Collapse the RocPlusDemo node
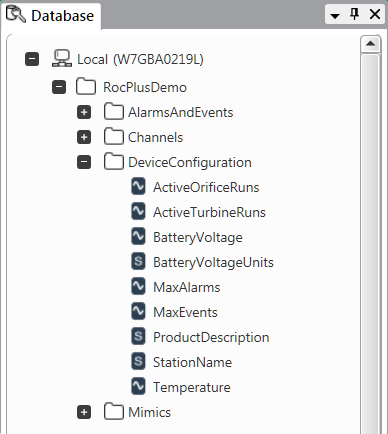This screenshot has width=388, height=434. [x=59, y=87]
